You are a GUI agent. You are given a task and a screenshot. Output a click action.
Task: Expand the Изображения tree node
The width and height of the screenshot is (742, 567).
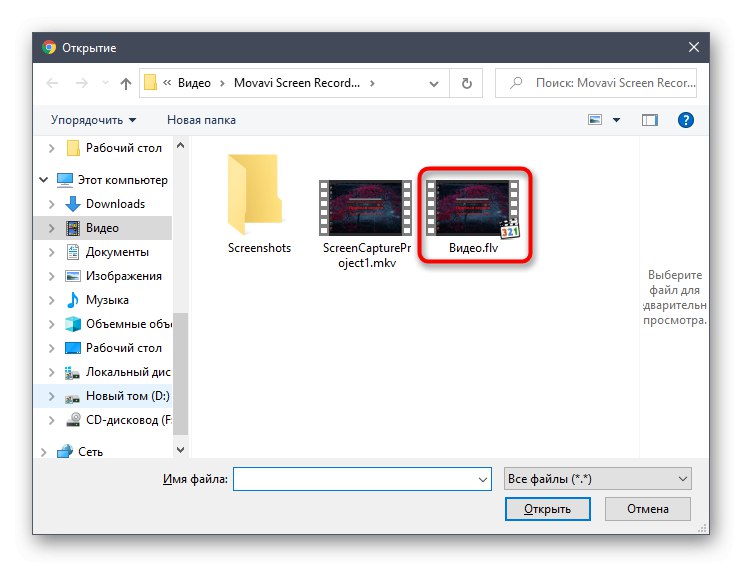click(x=52, y=276)
